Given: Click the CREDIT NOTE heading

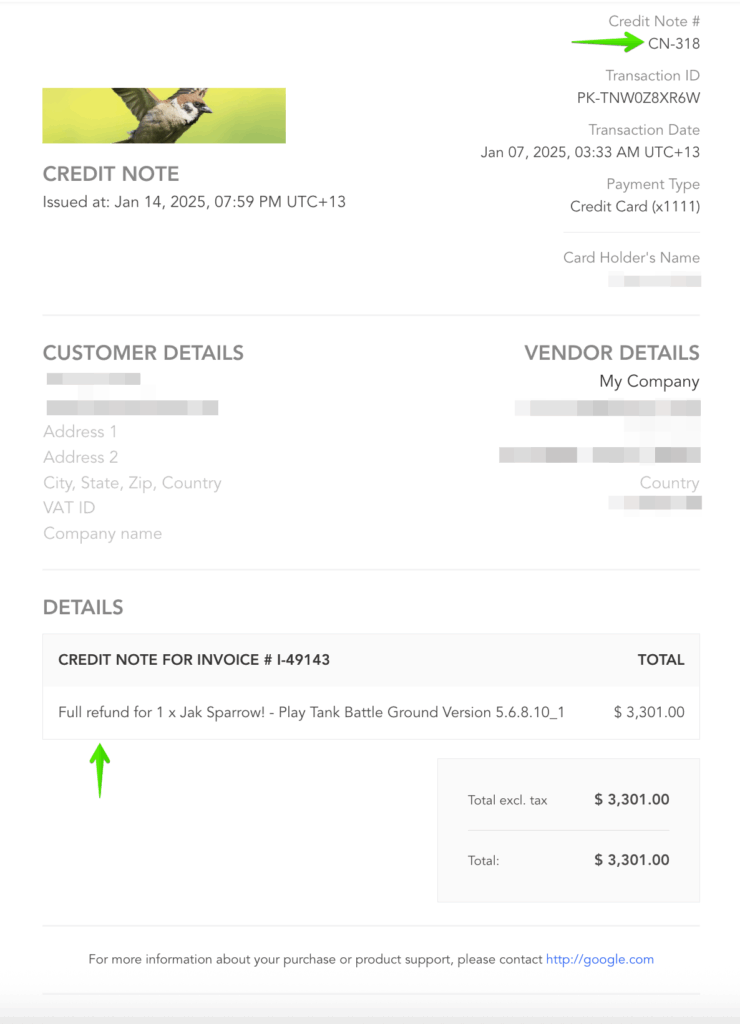Looking at the screenshot, I should (111, 174).
